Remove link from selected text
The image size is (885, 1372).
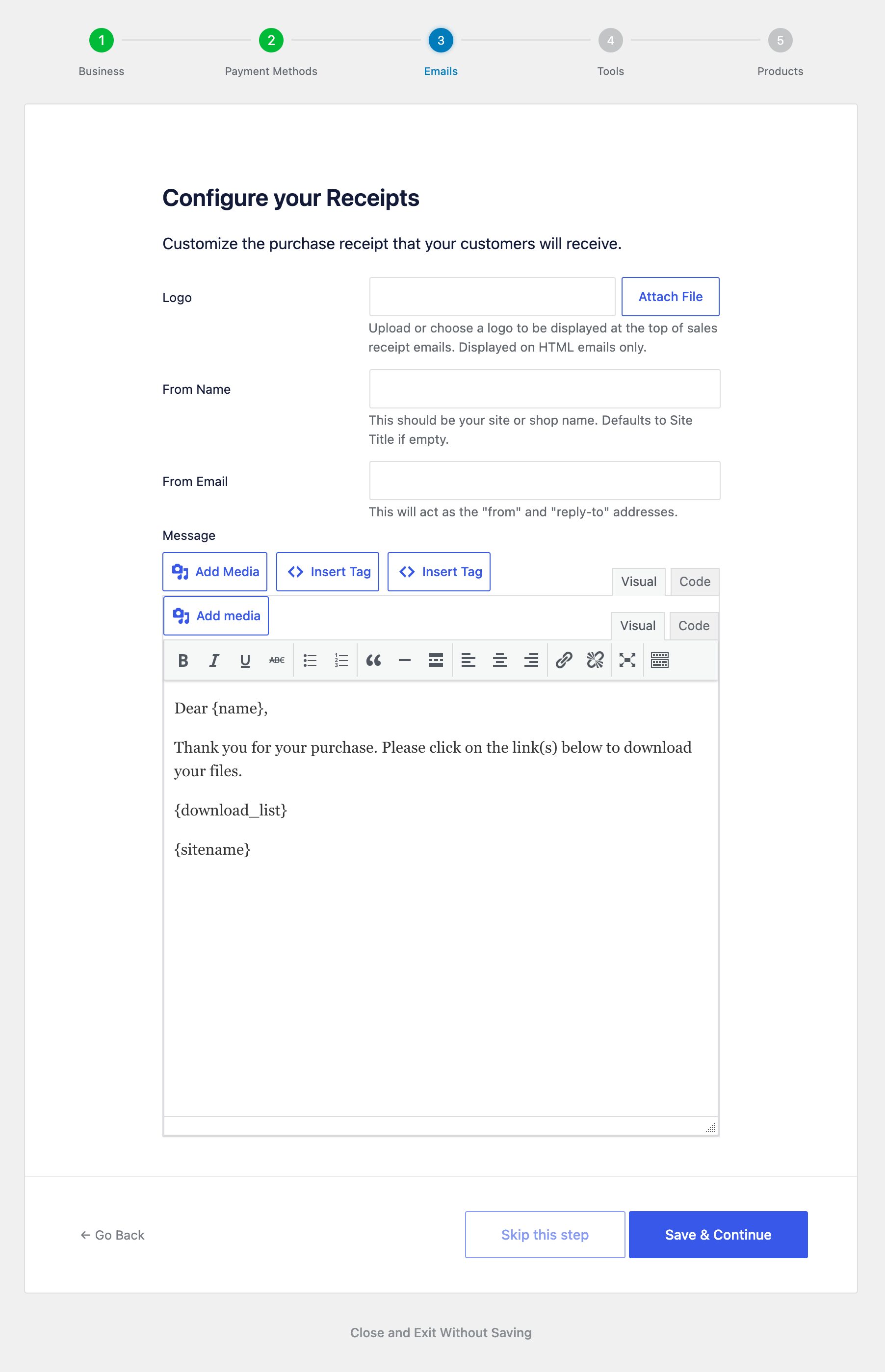coord(596,661)
